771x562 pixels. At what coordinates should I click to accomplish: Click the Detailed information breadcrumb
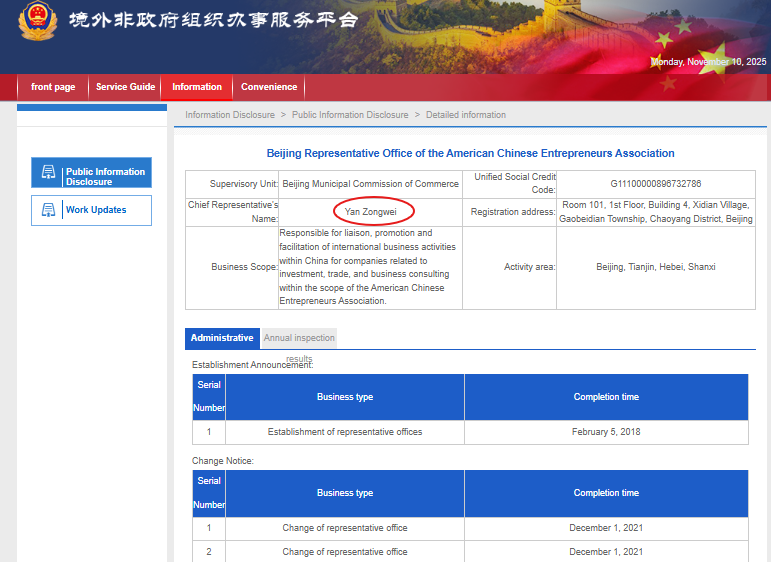click(466, 115)
